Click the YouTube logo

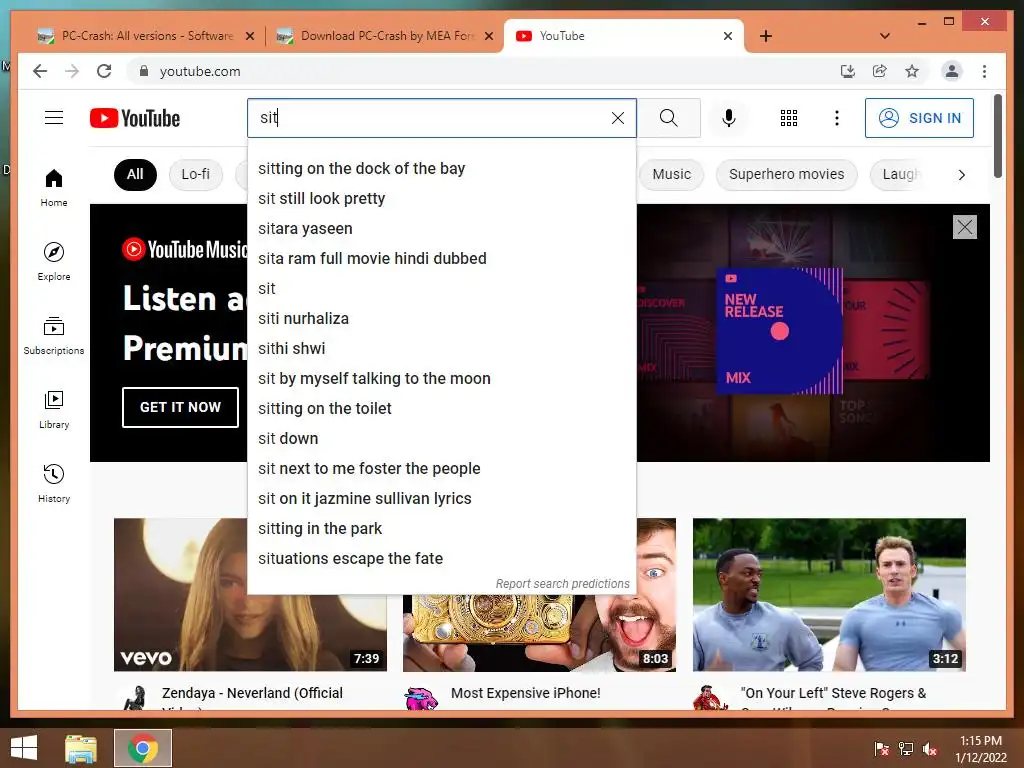coord(135,118)
